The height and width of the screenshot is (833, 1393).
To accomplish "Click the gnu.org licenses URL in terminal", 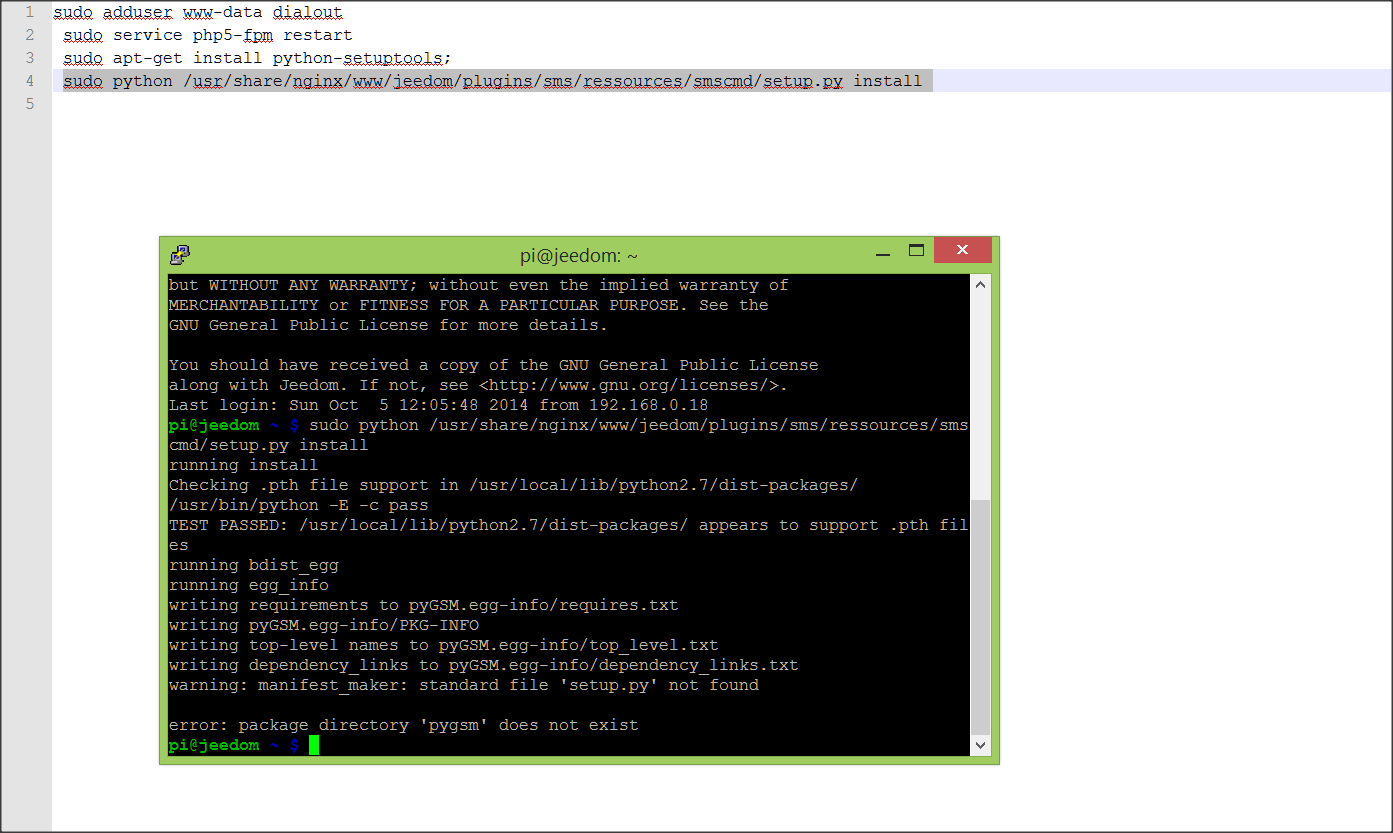I will click(628, 385).
